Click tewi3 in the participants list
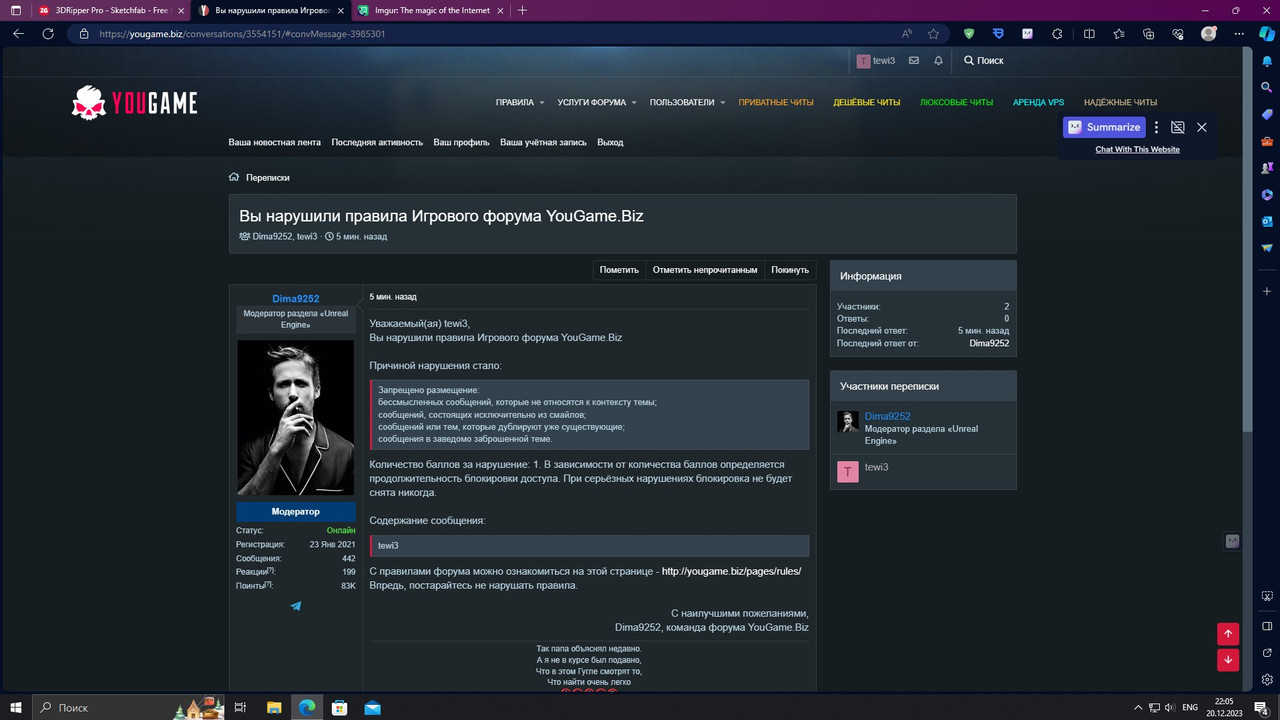 click(x=876, y=467)
